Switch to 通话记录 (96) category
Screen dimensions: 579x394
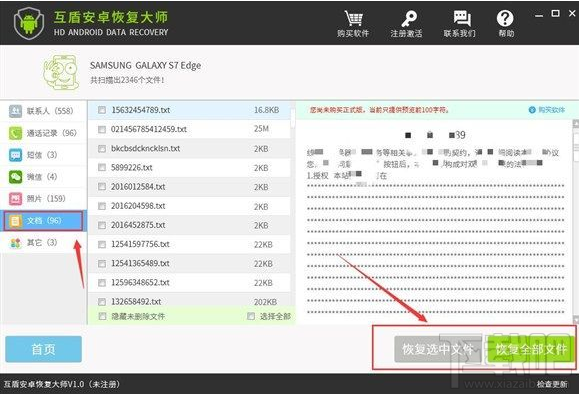44,133
